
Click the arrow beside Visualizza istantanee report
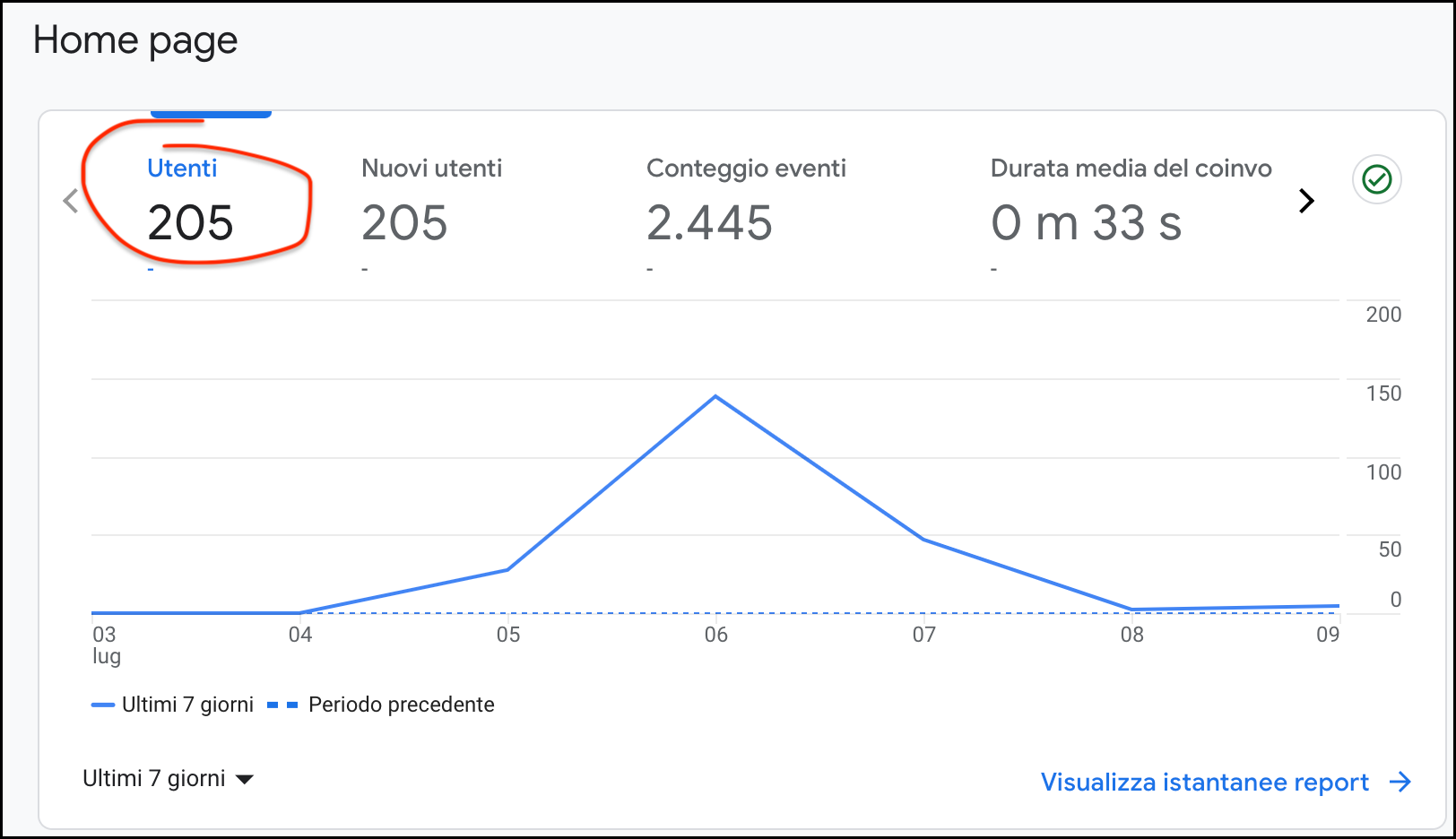coord(1400,783)
